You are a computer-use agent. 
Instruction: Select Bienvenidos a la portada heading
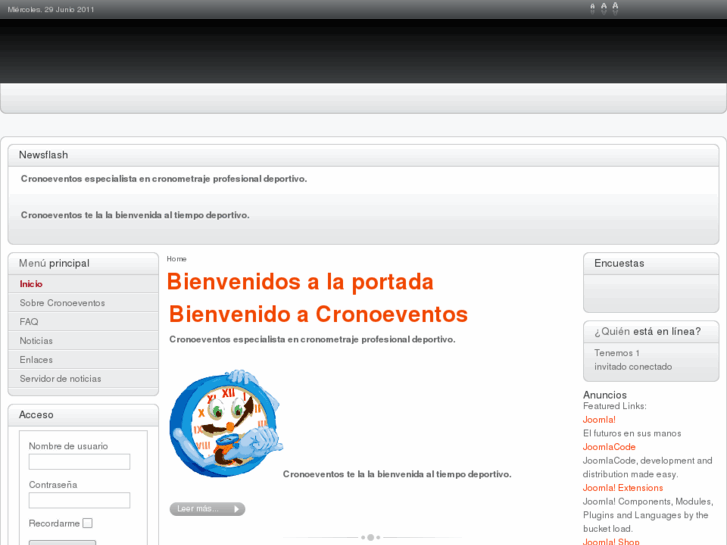point(300,282)
